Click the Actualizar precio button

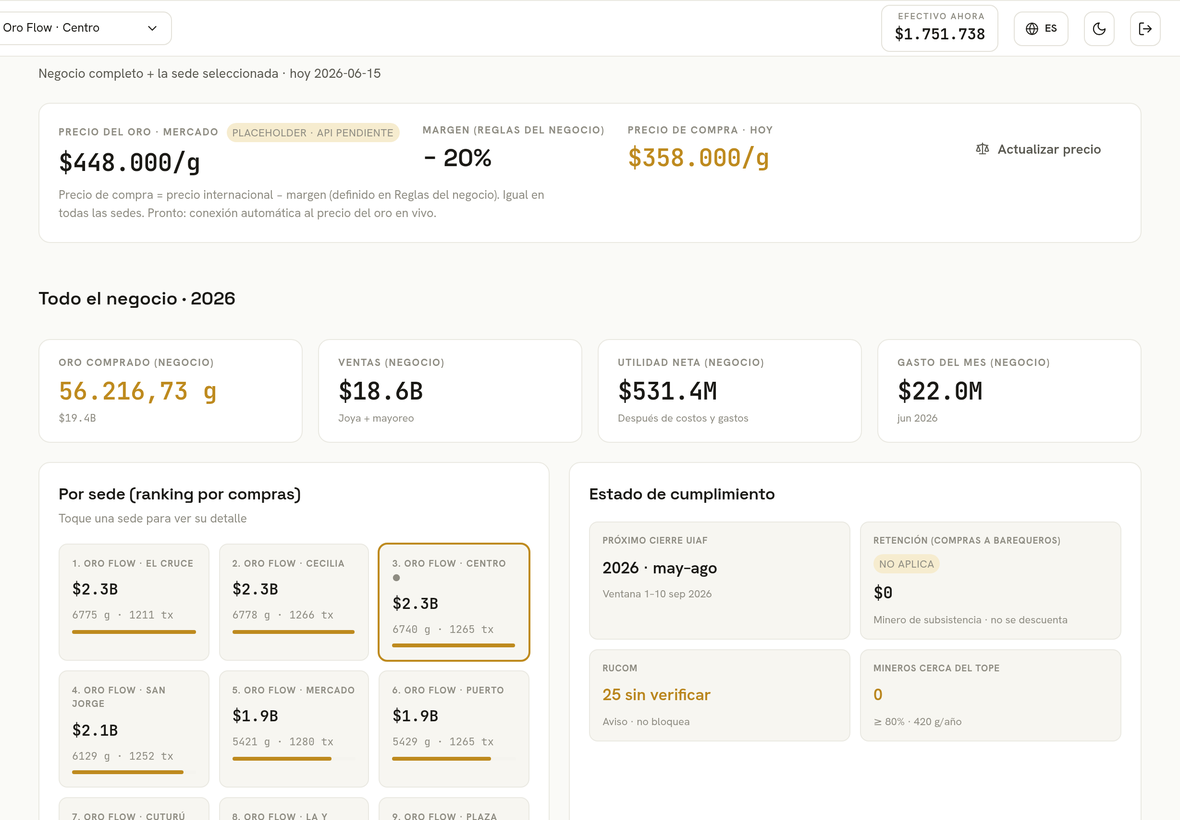pyautogui.click(x=1038, y=149)
